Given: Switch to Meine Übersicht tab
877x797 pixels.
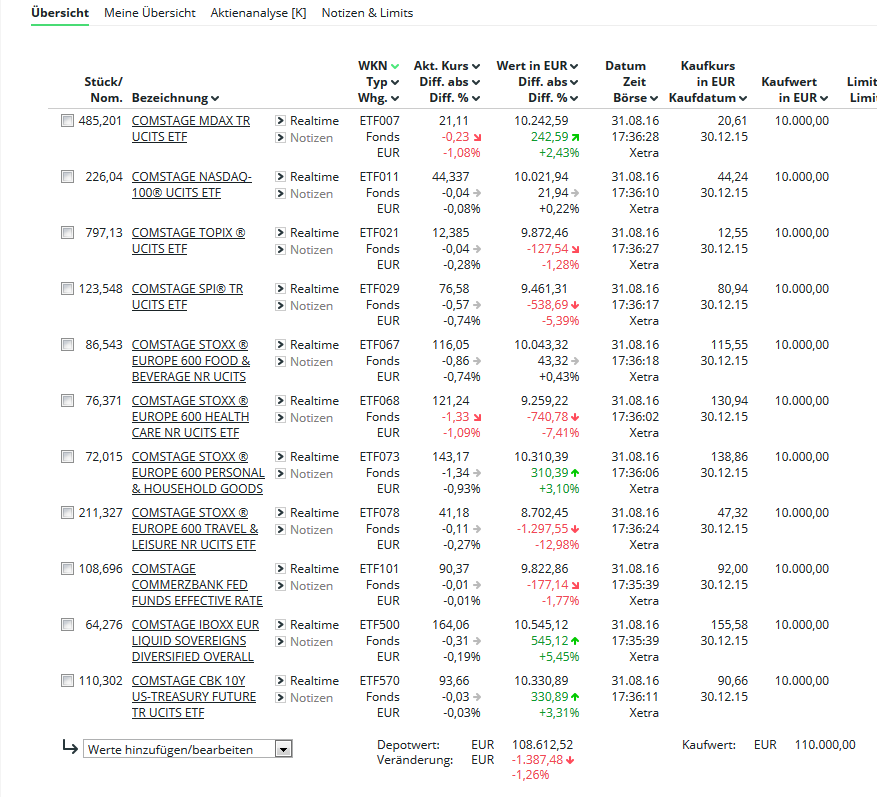Looking at the screenshot, I should coord(150,13).
